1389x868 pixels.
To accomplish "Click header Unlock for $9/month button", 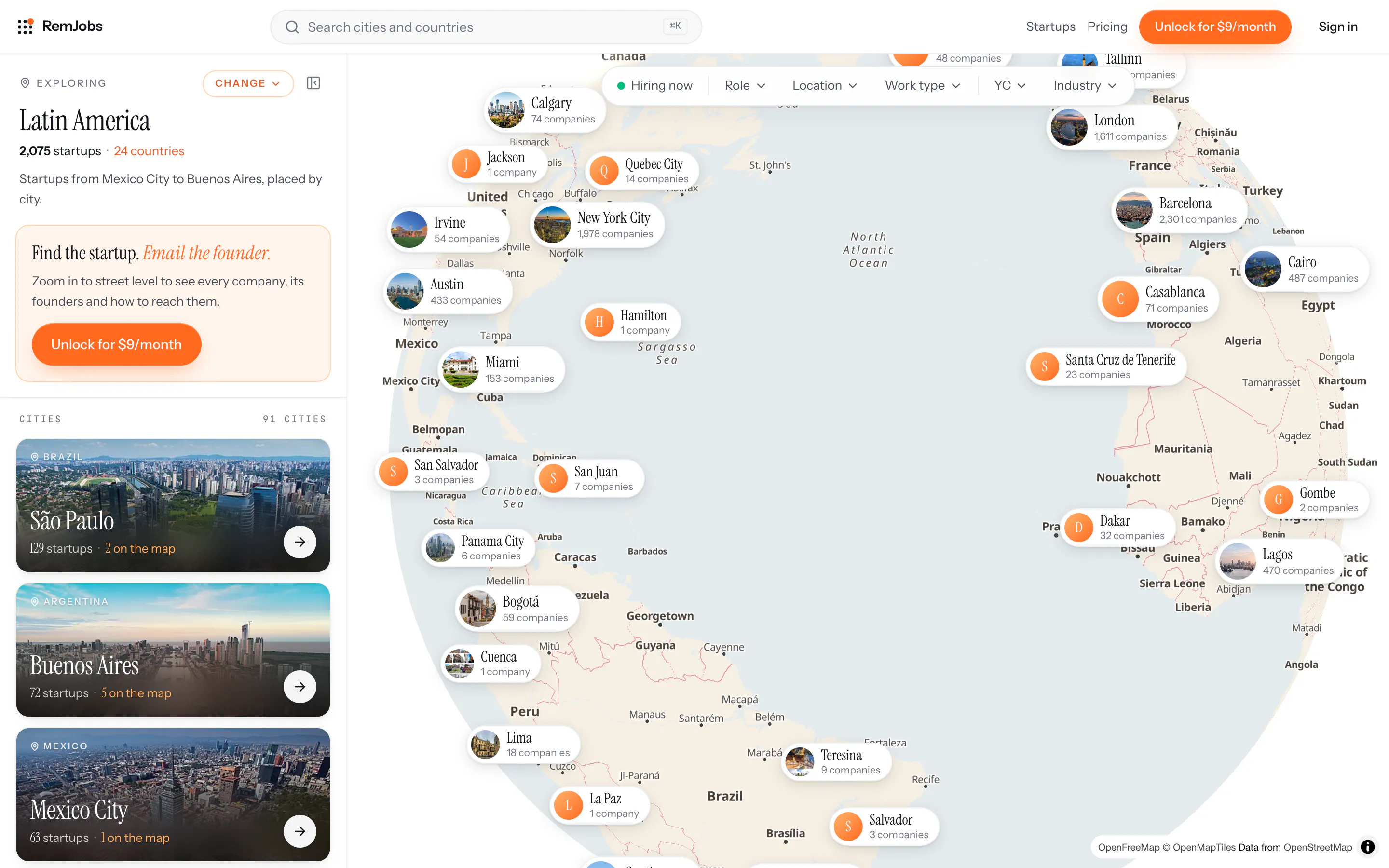I will point(1215,27).
